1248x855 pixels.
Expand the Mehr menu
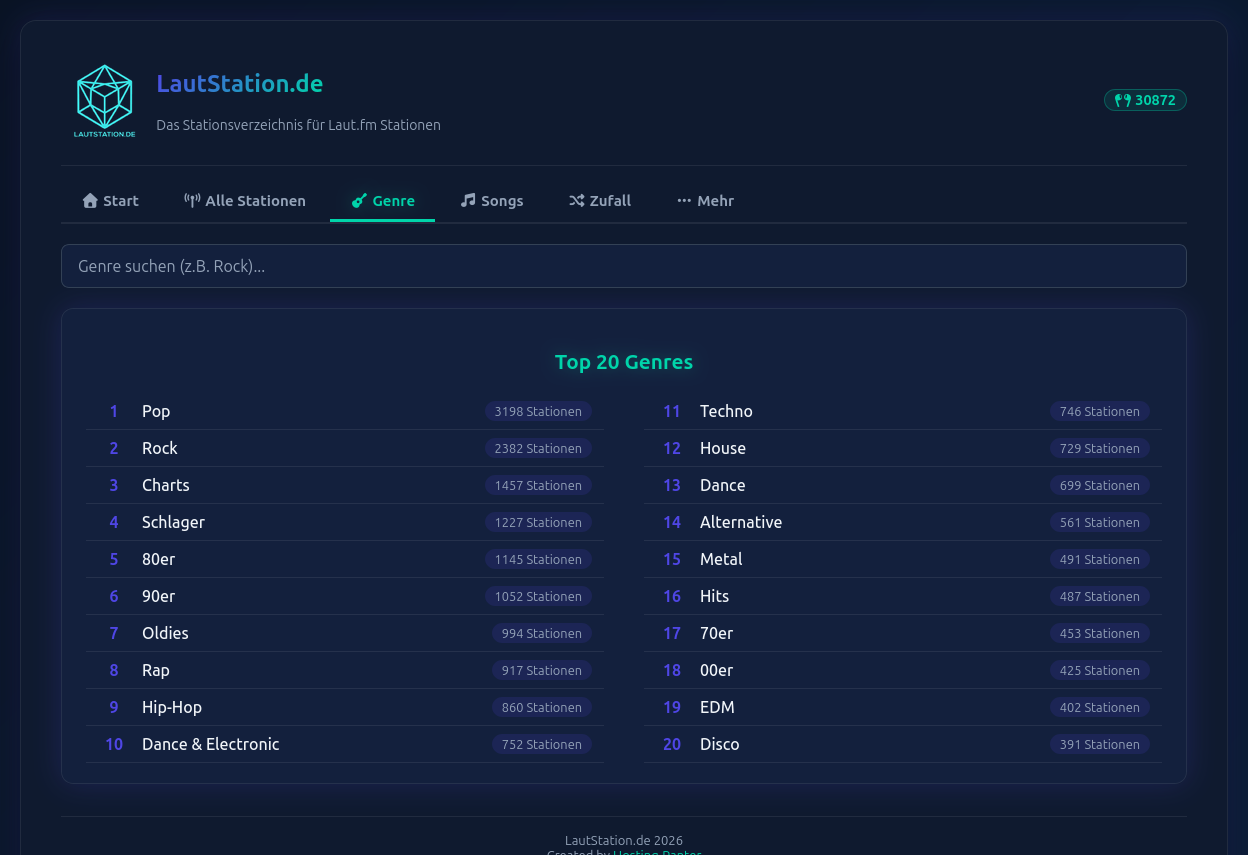coord(705,200)
